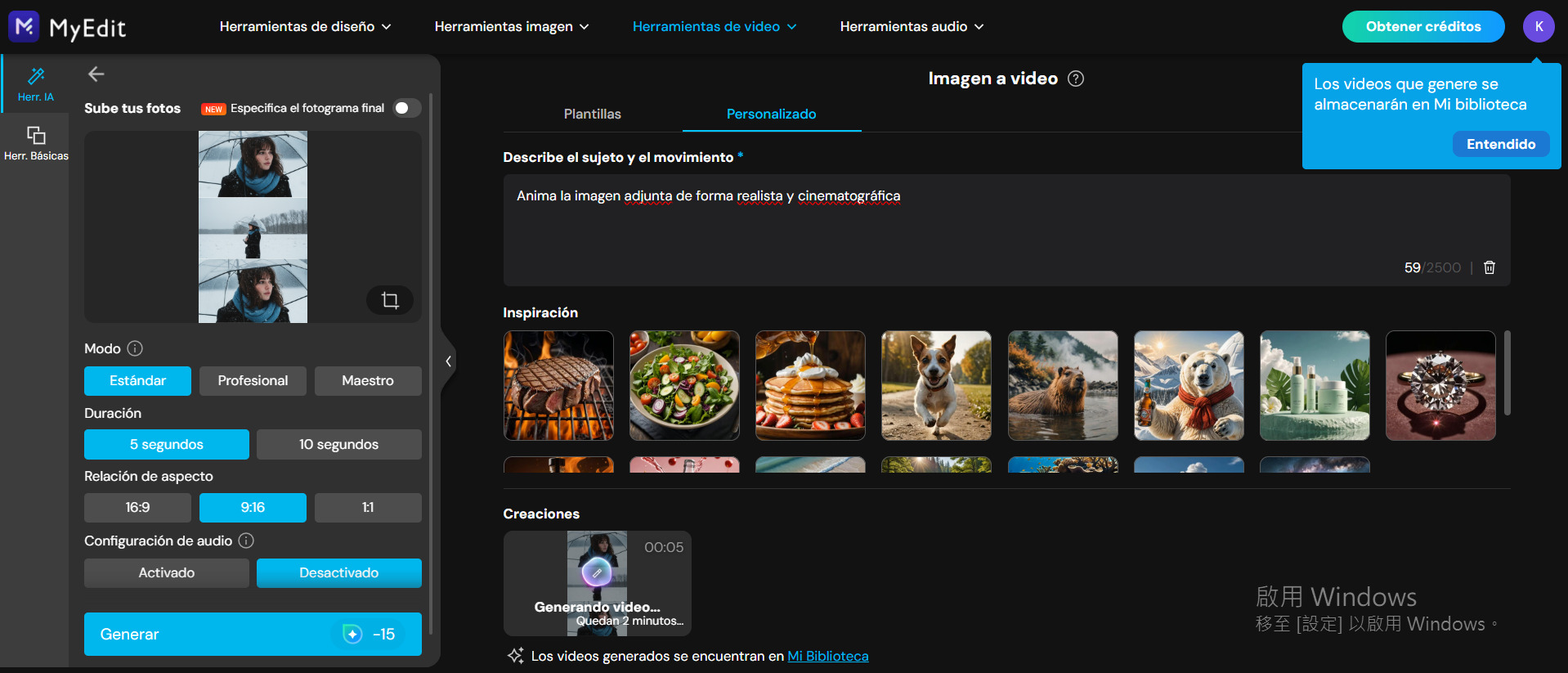The height and width of the screenshot is (673, 1568).
Task: Open the user account avatar K
Action: 1539,26
